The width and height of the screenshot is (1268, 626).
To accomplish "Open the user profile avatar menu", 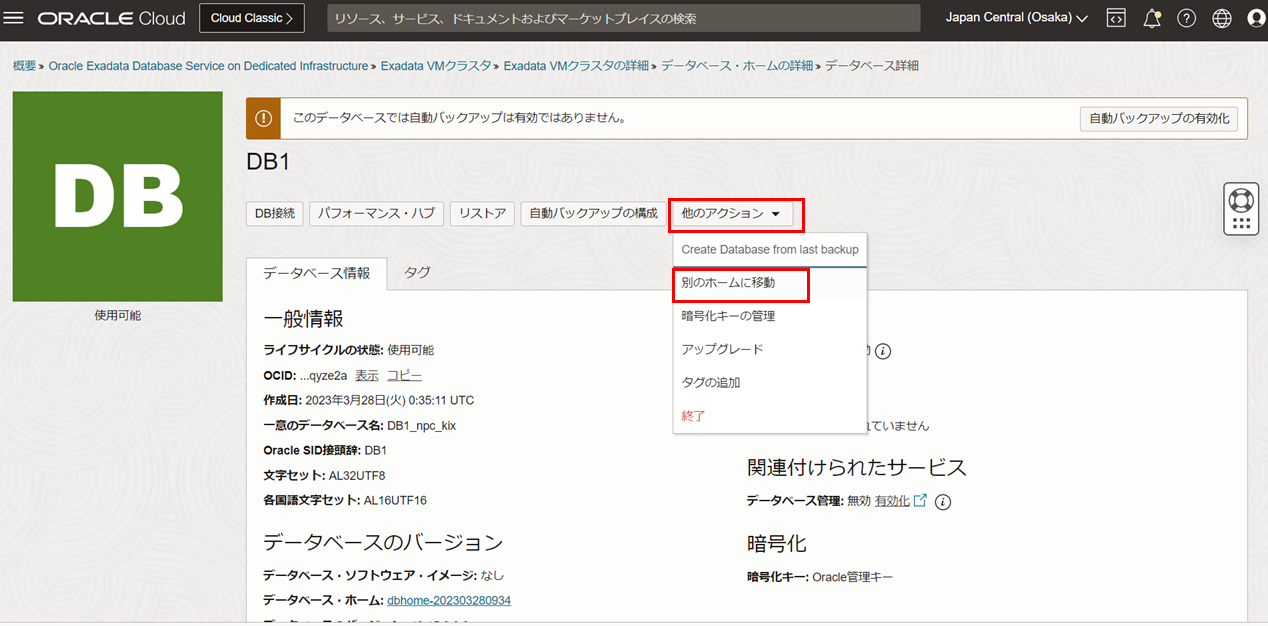I will click(x=1256, y=18).
